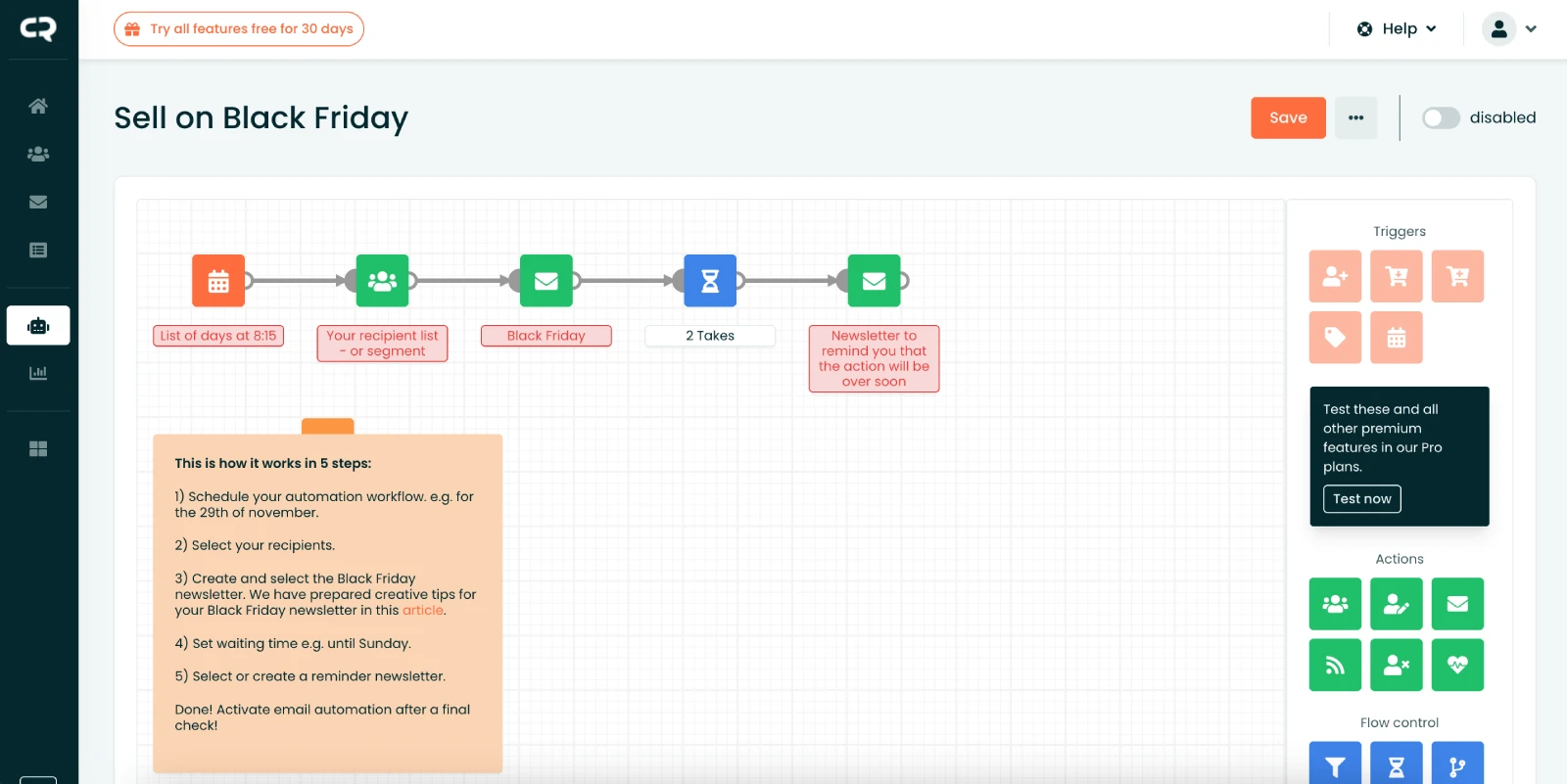Open the Automation robot sidebar item
Image resolution: width=1567 pixels, height=784 pixels.
point(38,326)
